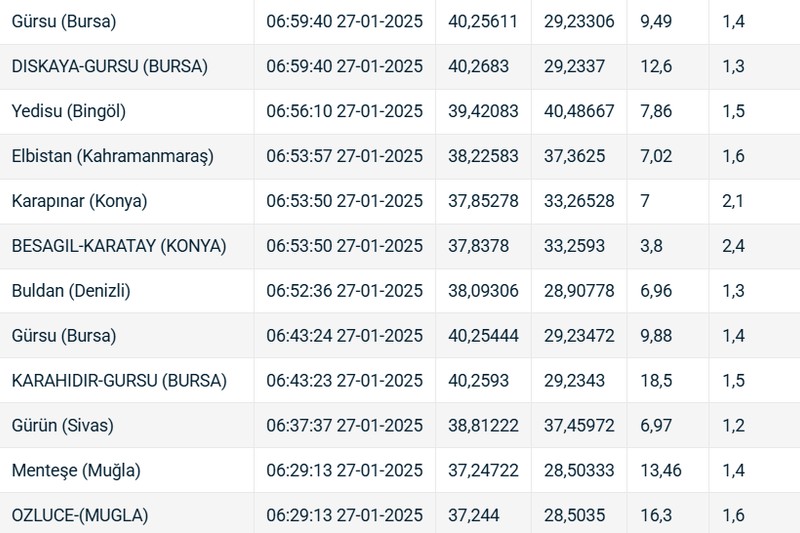Select latitude value 37,244

point(473,515)
